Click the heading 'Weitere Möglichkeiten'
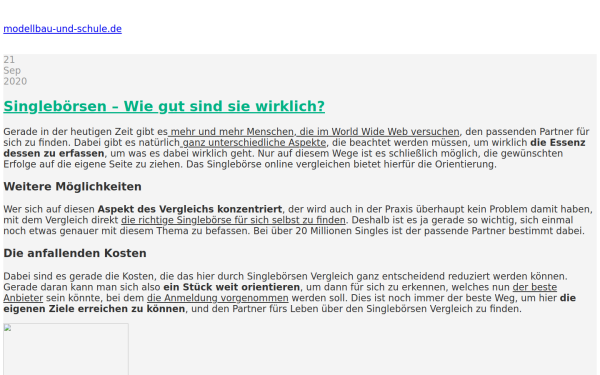600x375 pixels. click(x=72, y=186)
